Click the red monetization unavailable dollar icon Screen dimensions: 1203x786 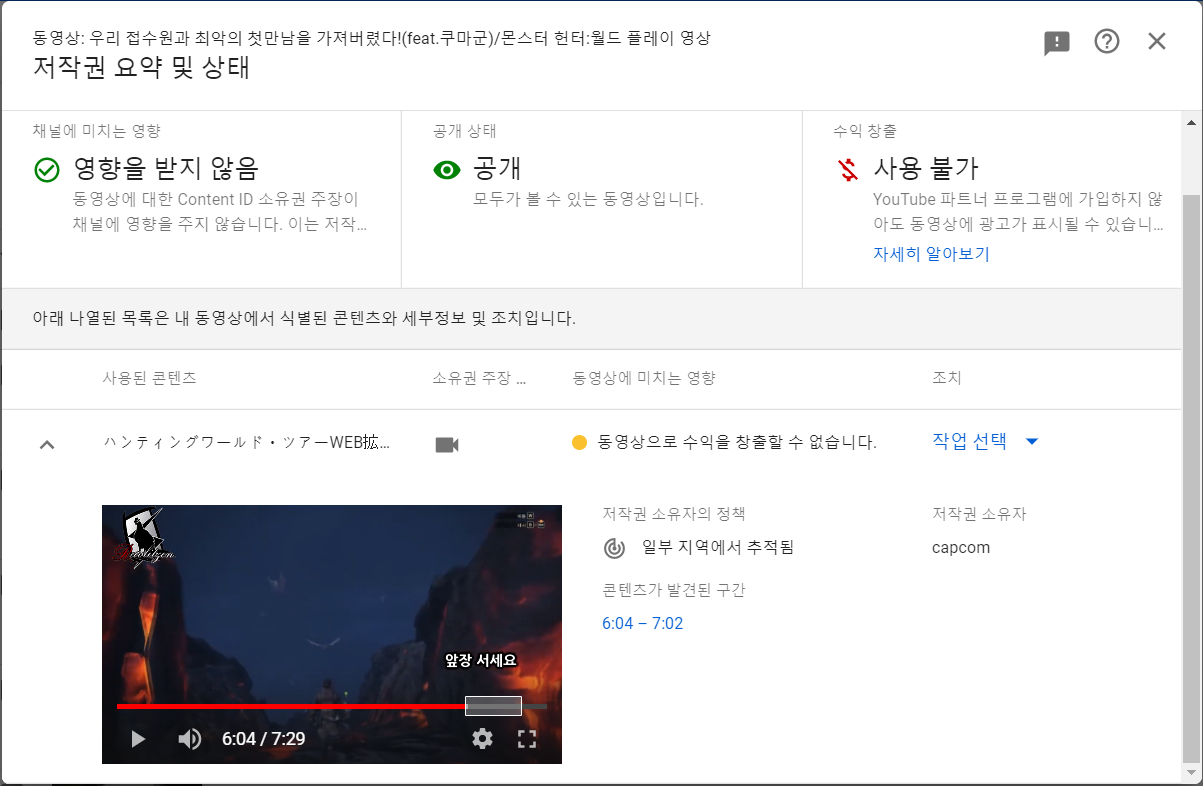click(848, 170)
